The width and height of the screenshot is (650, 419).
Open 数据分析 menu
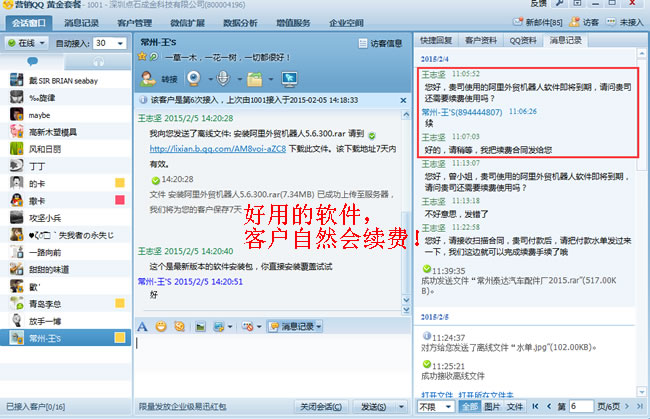tap(240, 23)
